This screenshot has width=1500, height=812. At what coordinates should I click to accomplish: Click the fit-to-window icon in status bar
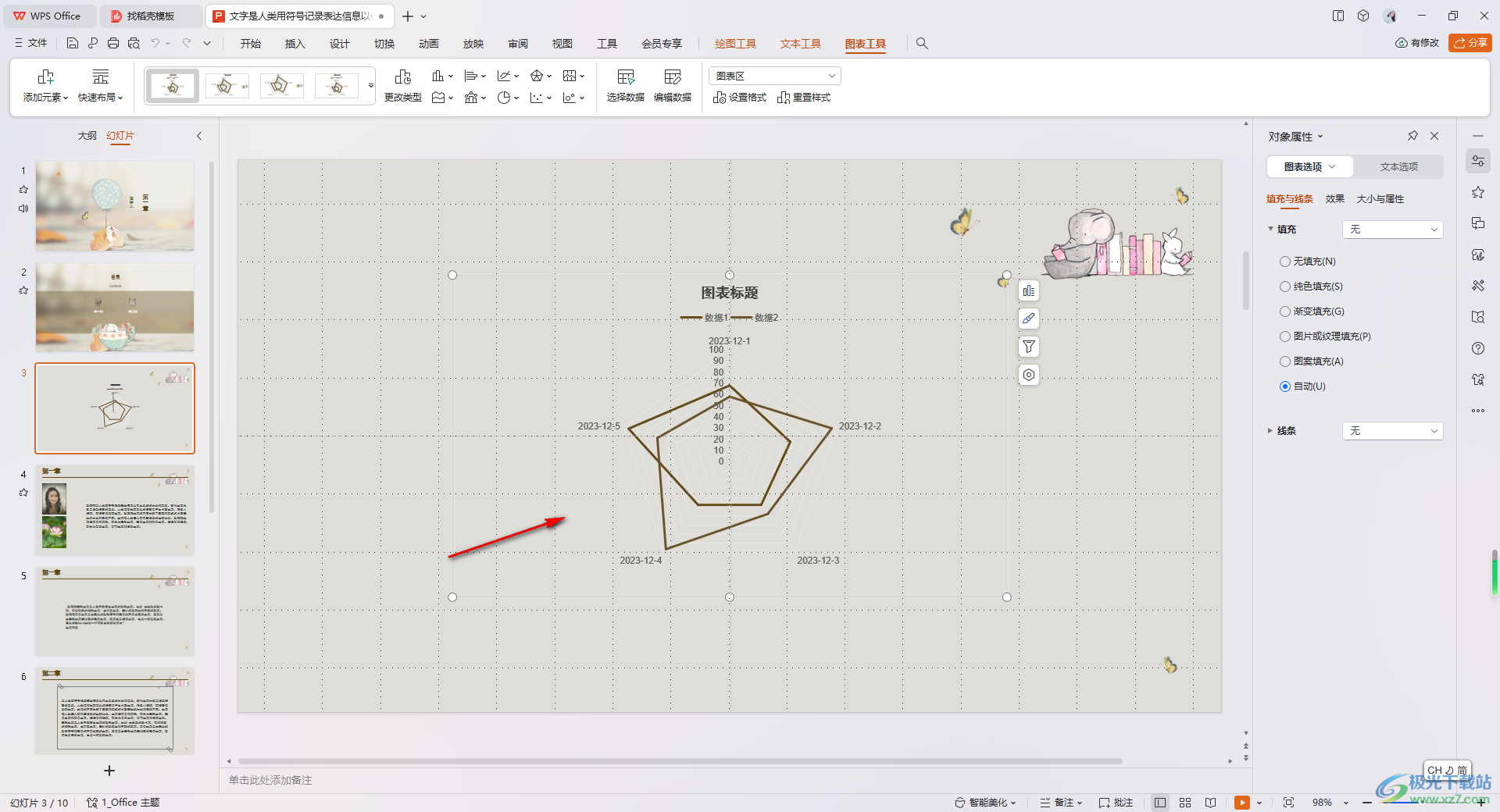[x=1288, y=803]
